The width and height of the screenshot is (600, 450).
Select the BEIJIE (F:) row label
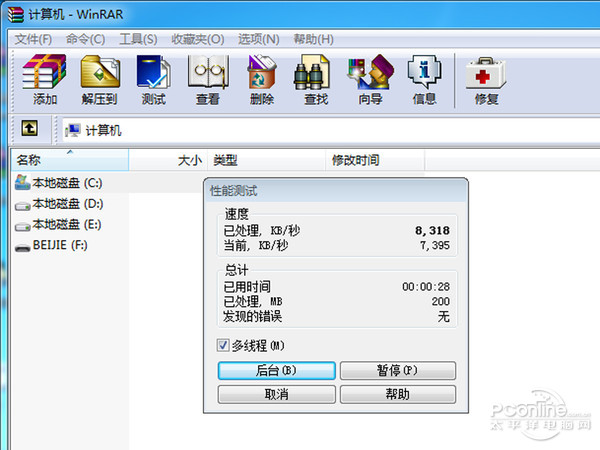pos(60,245)
